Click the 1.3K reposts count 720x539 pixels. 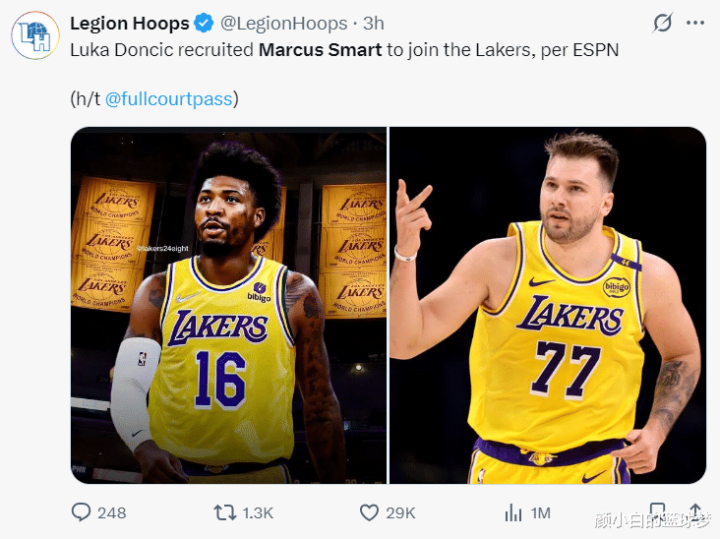pos(258,512)
